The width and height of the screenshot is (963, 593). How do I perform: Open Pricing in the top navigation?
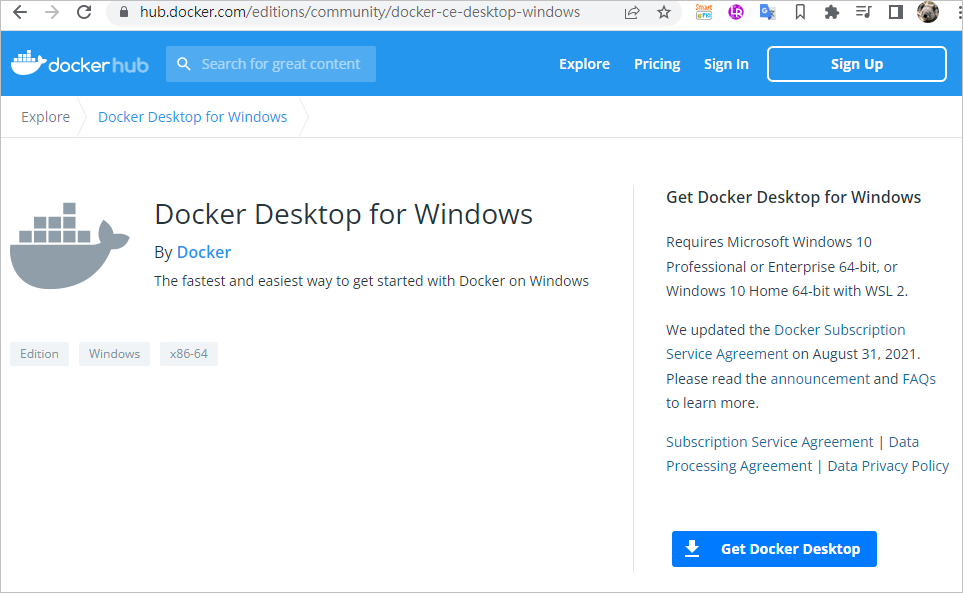pyautogui.click(x=657, y=64)
